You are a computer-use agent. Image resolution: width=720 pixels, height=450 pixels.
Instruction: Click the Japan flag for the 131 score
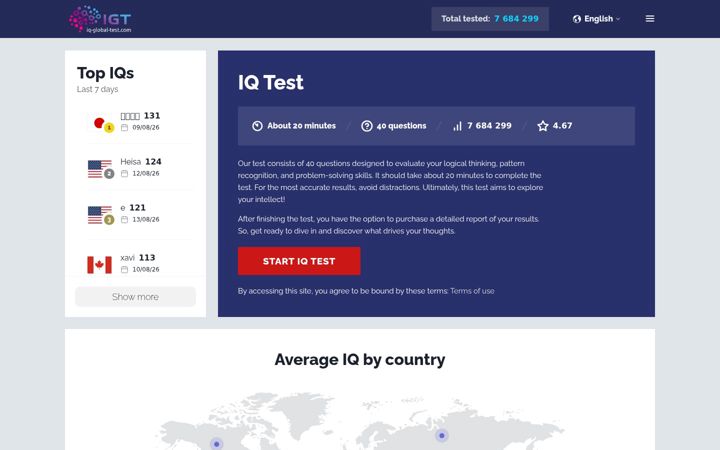(99, 123)
